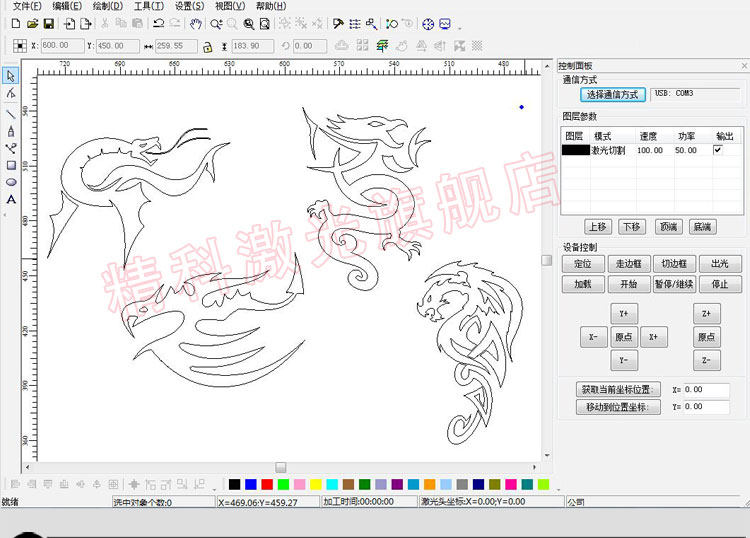Click the vertical scrollbar down arrow
Image resolution: width=750 pixels, height=538 pixels.
coord(547,456)
